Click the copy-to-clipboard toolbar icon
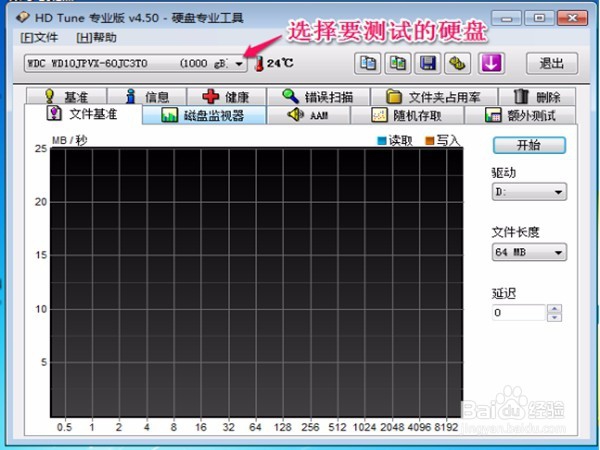This screenshot has width=600, height=450. (x=367, y=63)
